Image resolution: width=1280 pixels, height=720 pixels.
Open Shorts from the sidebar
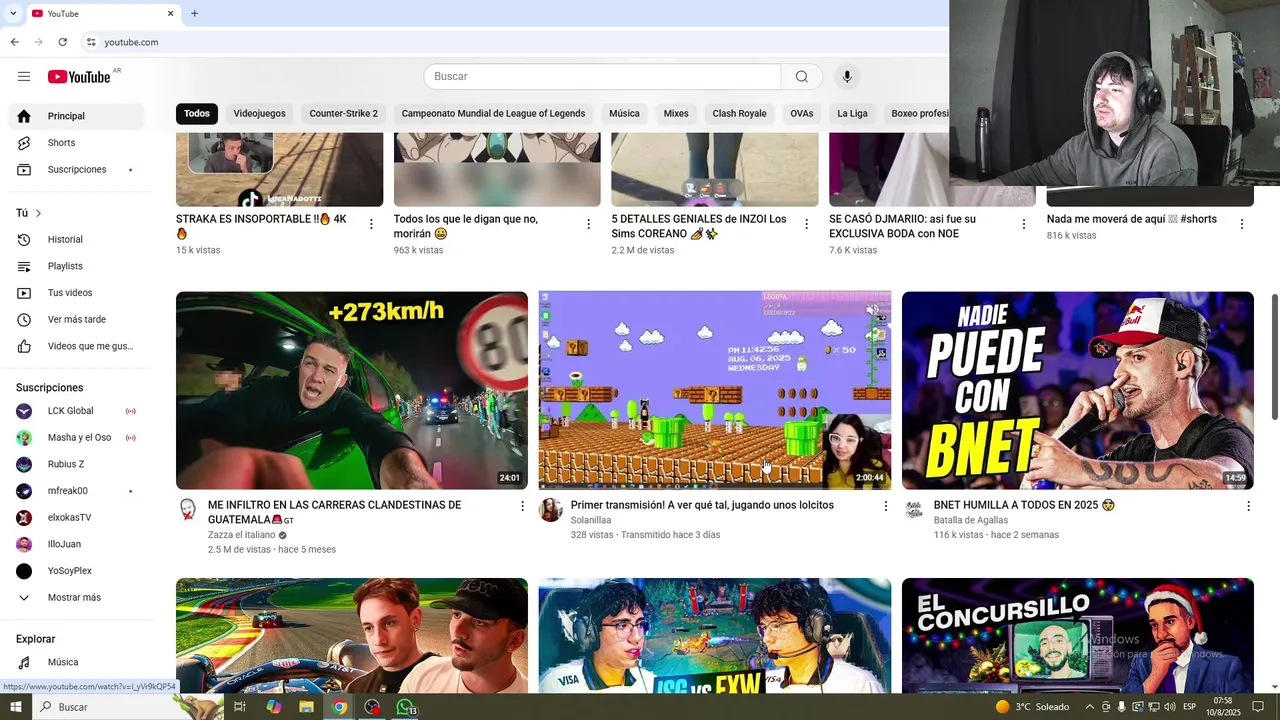(x=76, y=143)
